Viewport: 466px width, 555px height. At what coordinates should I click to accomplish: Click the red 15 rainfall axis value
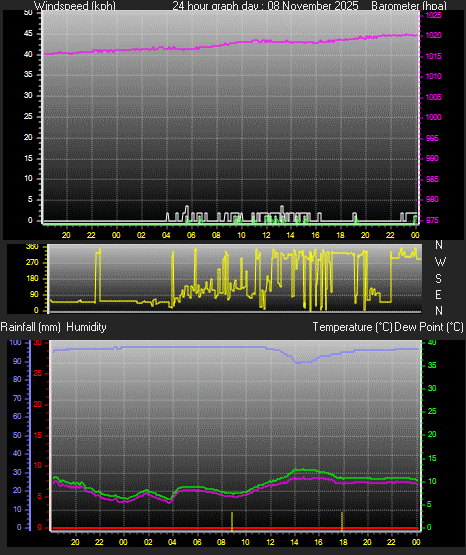[x=38, y=435]
